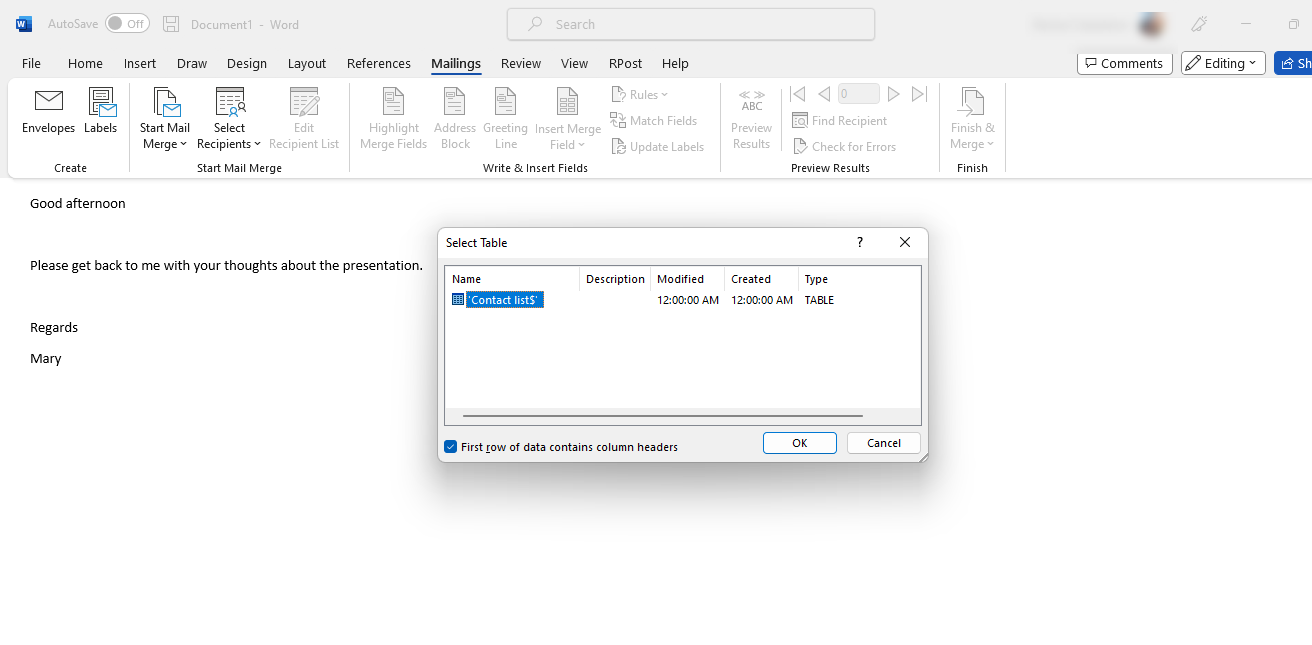Switch to the References tab
This screenshot has width=1312, height=645.
pos(378,63)
